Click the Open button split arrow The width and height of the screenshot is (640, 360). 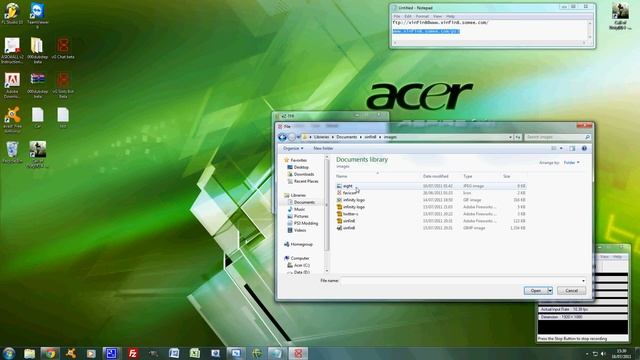(550, 291)
